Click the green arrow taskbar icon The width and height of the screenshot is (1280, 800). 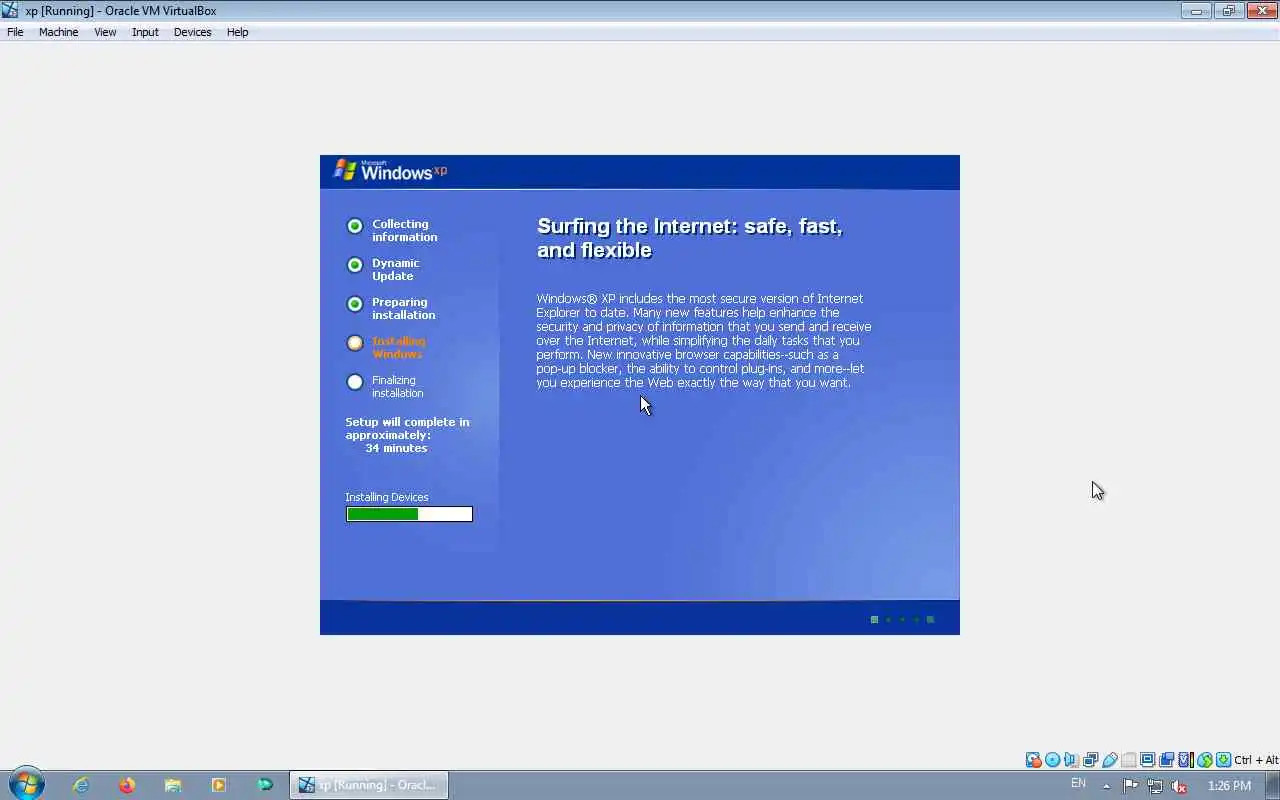265,785
